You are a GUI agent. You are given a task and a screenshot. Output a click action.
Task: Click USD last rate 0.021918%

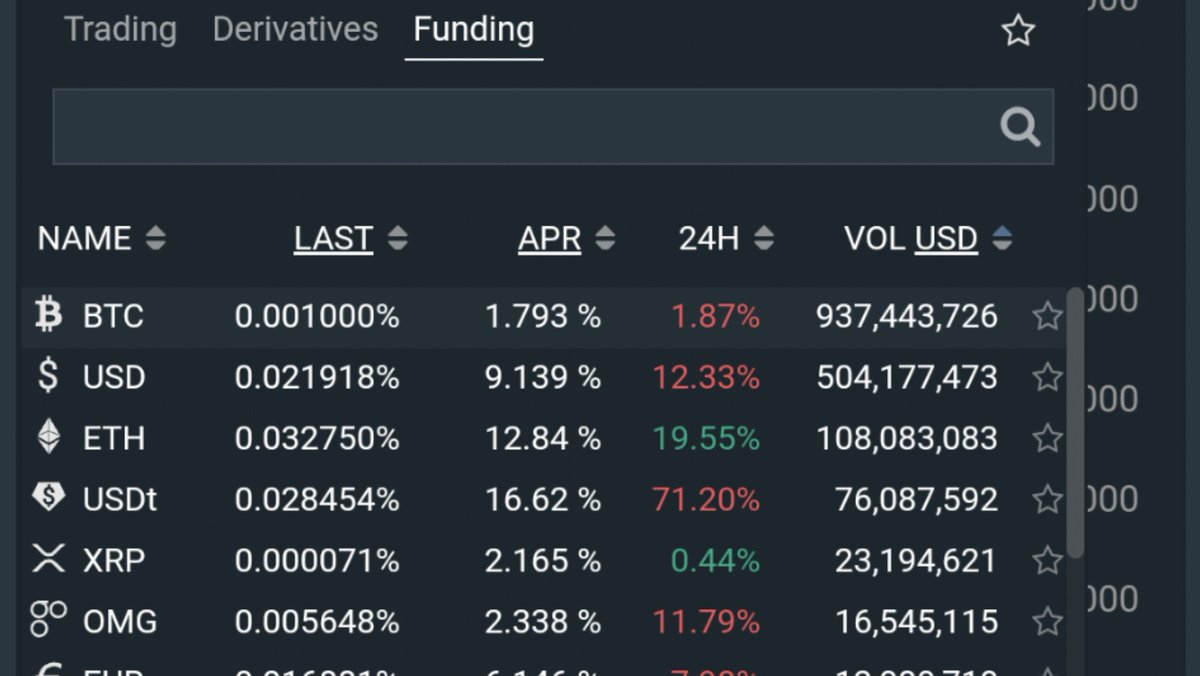(x=317, y=377)
